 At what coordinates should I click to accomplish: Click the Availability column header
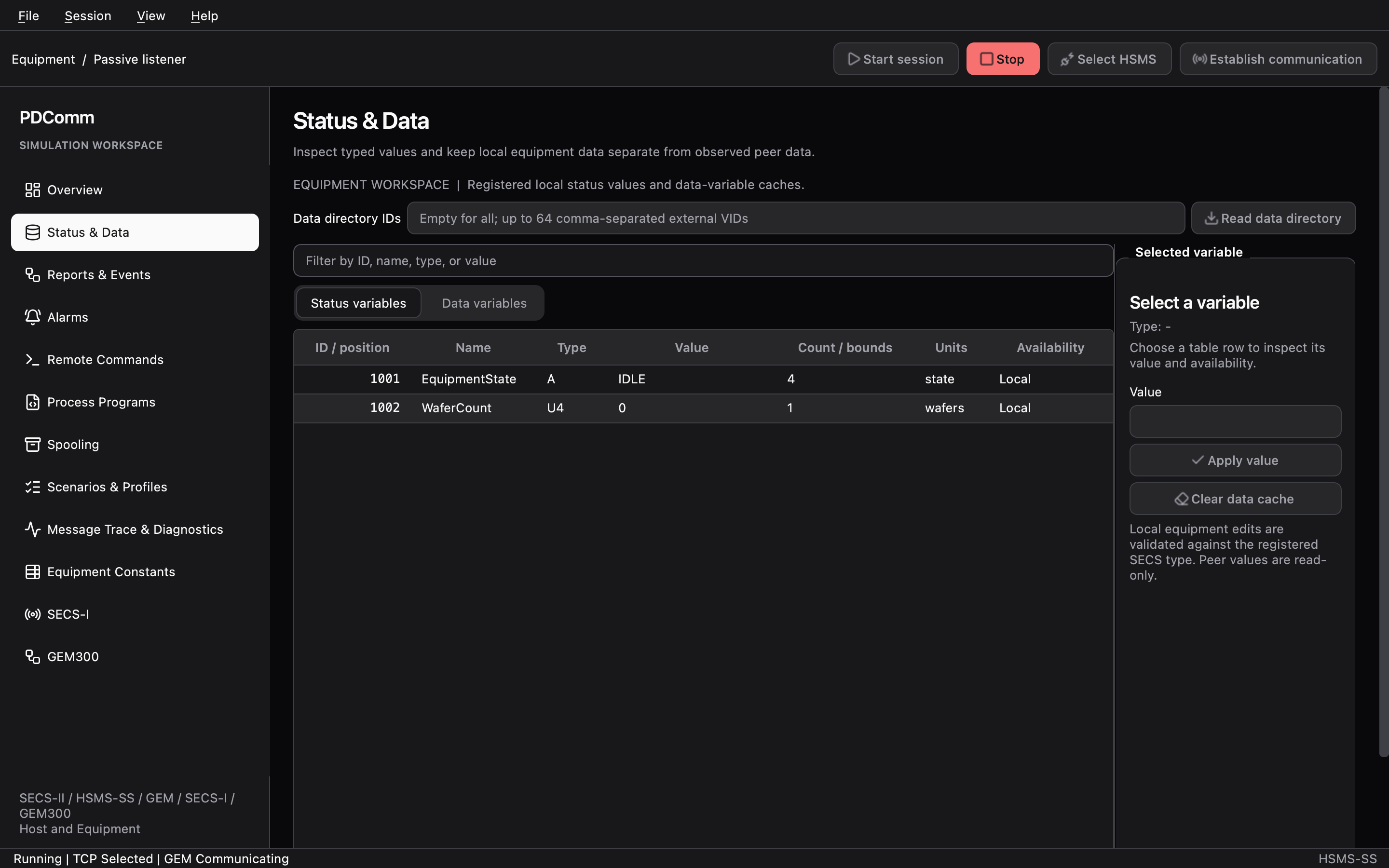tap(1050, 348)
